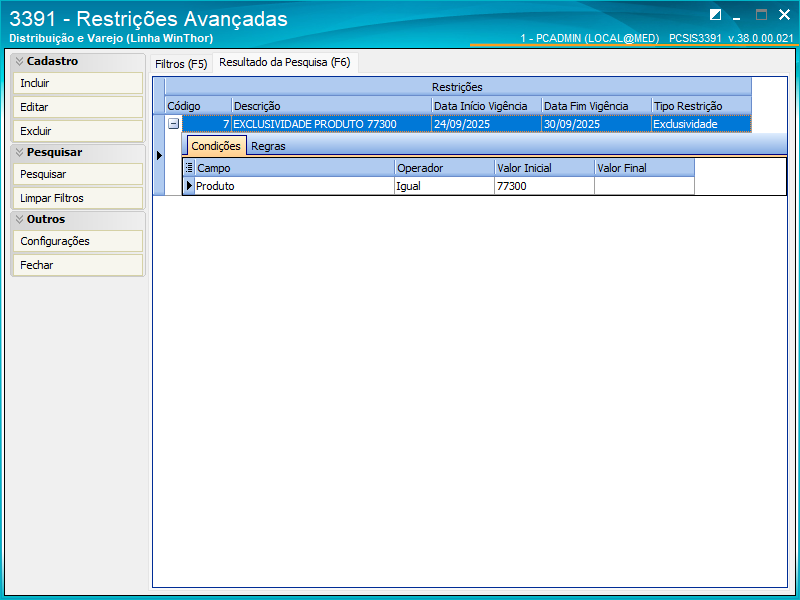Close the Restrições Avançadas window
This screenshot has height=600, width=800.
coord(784,15)
